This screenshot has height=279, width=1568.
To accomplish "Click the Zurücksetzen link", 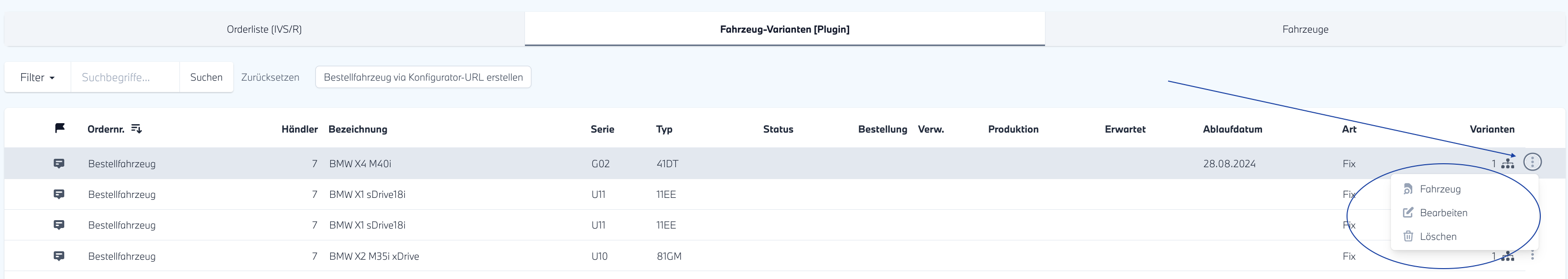I will [270, 77].
